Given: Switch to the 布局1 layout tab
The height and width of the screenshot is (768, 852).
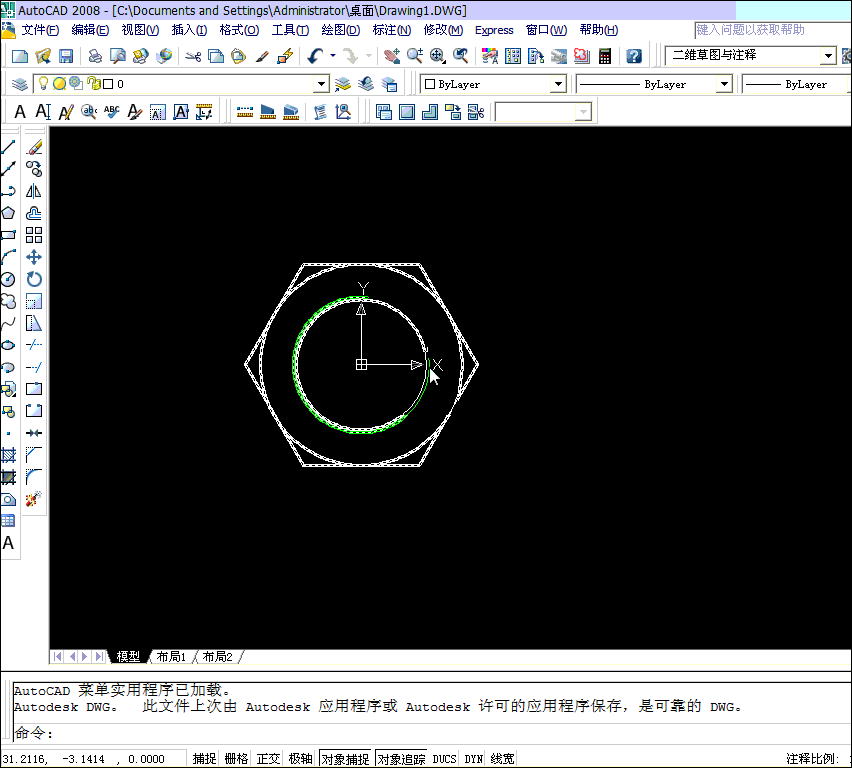Looking at the screenshot, I should [x=171, y=657].
